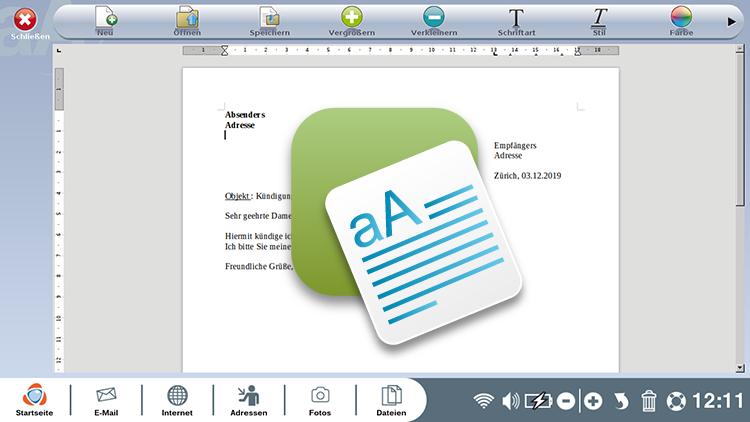750x422 pixels.
Task: Click the "Sehr geehrte" greeting line
Action: pos(258,216)
